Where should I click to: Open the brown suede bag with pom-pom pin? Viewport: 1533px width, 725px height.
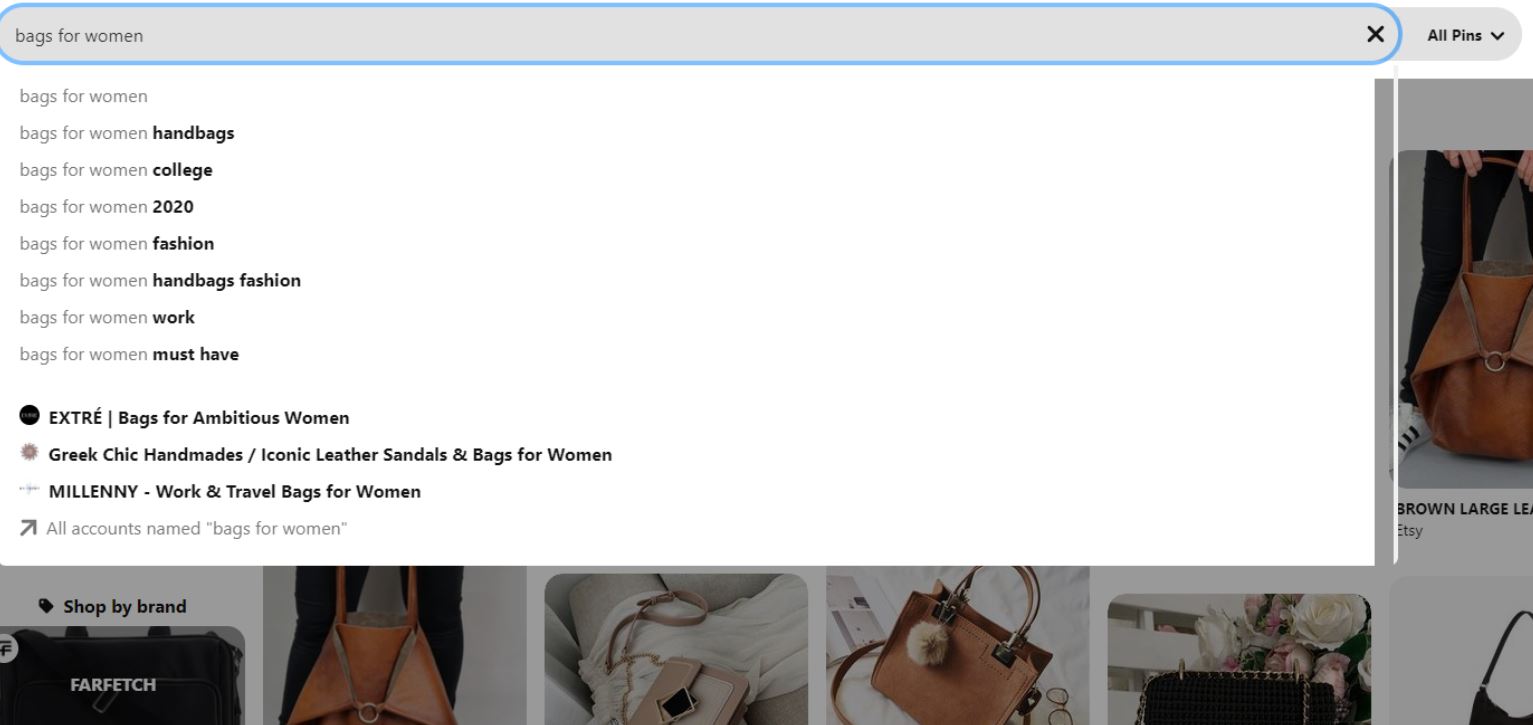pyautogui.click(x=957, y=645)
